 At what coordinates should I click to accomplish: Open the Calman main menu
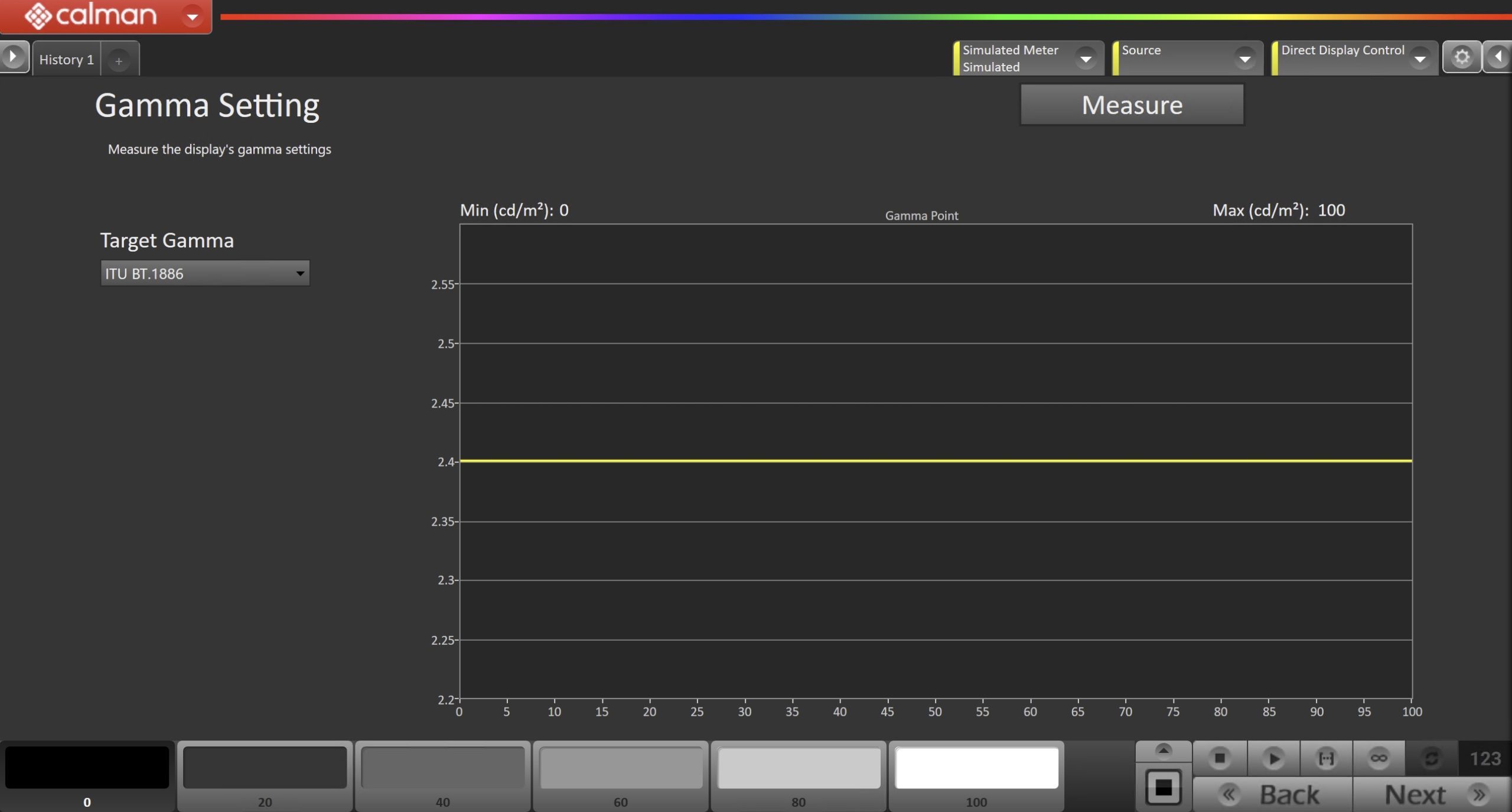192,17
